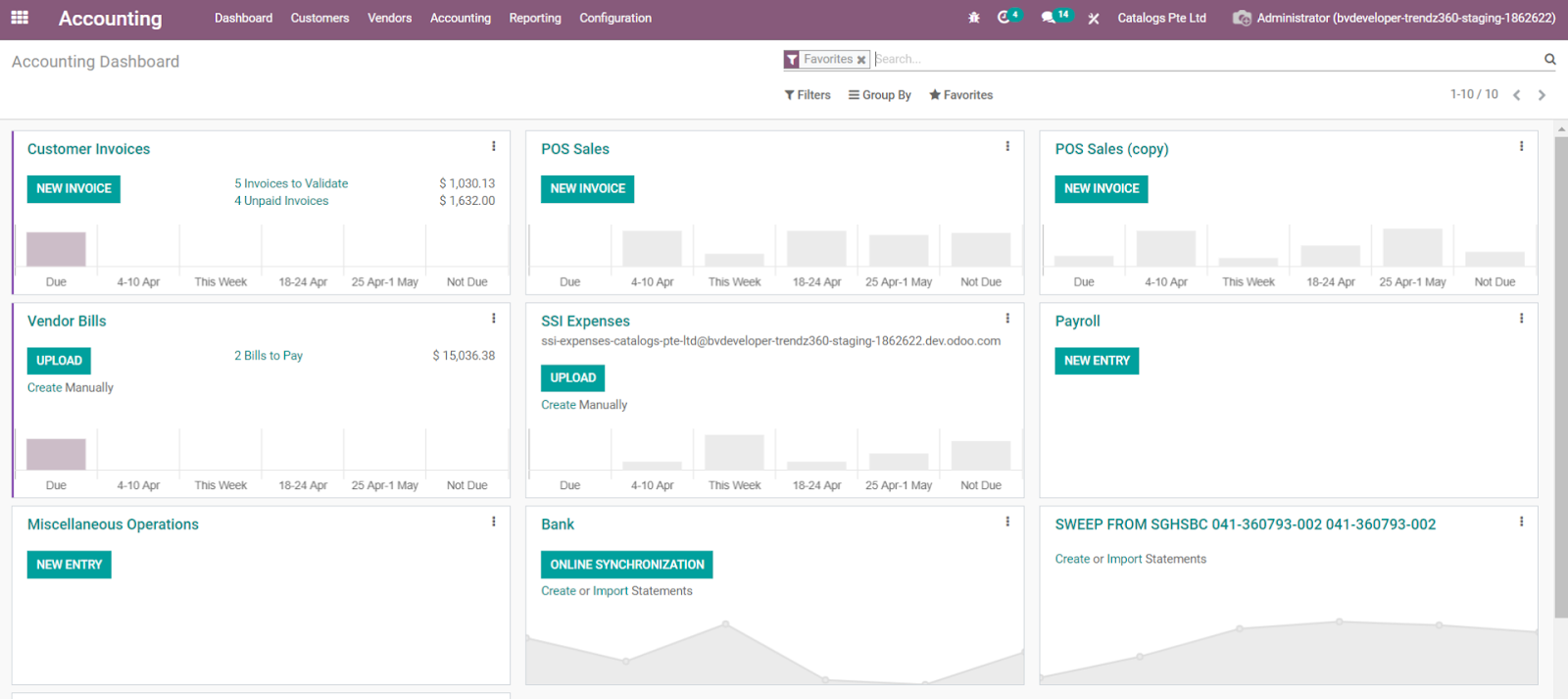Click Create Manually under Vendor Bills
Image resolution: width=1568 pixels, height=699 pixels.
coord(71,388)
